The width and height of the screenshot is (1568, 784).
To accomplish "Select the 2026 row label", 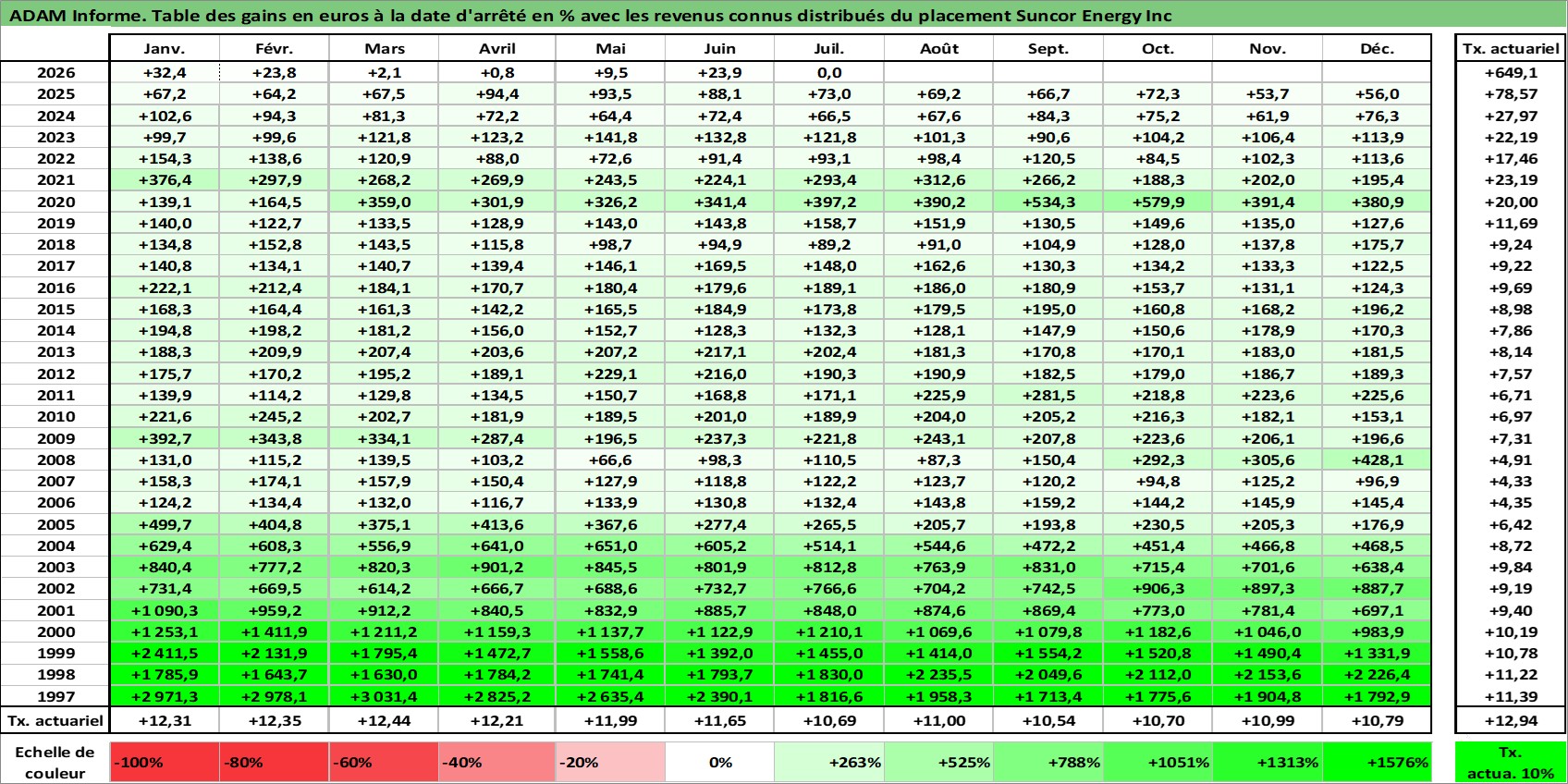I will coord(55,73).
